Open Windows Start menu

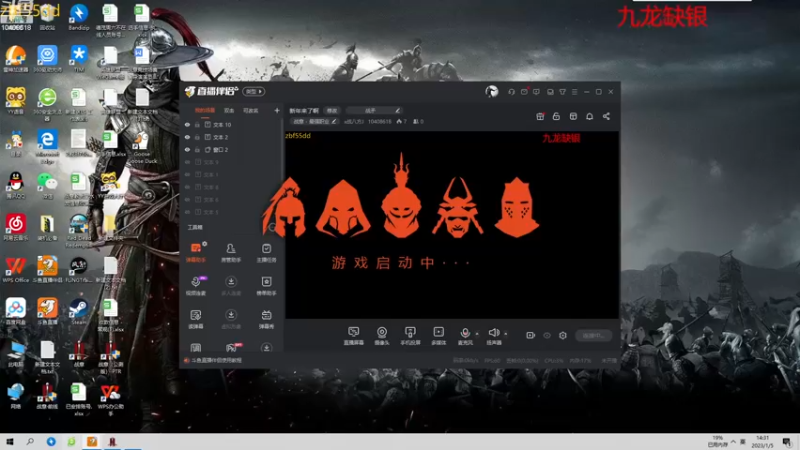(9, 442)
